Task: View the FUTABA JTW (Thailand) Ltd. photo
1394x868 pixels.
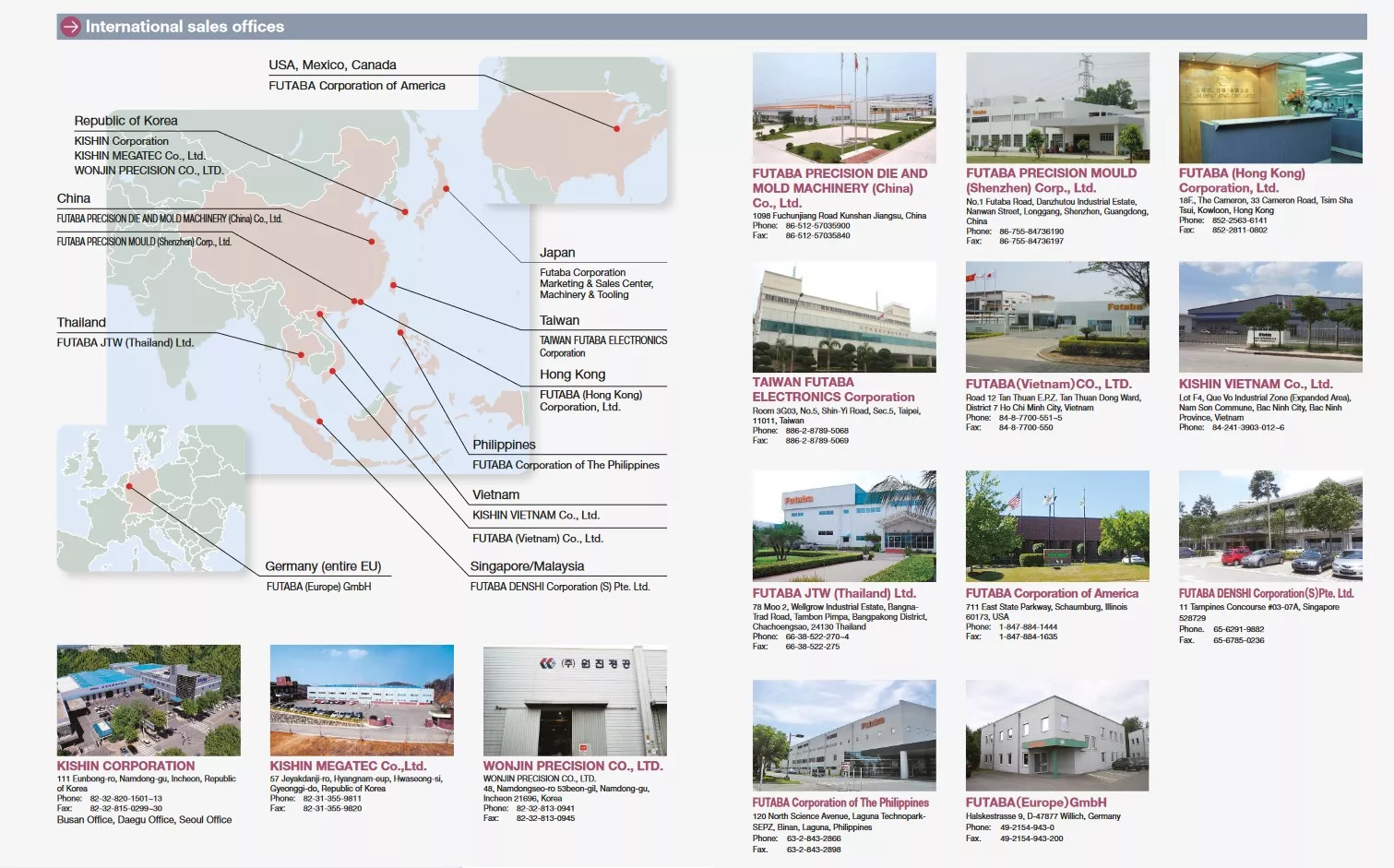Action: (x=844, y=527)
